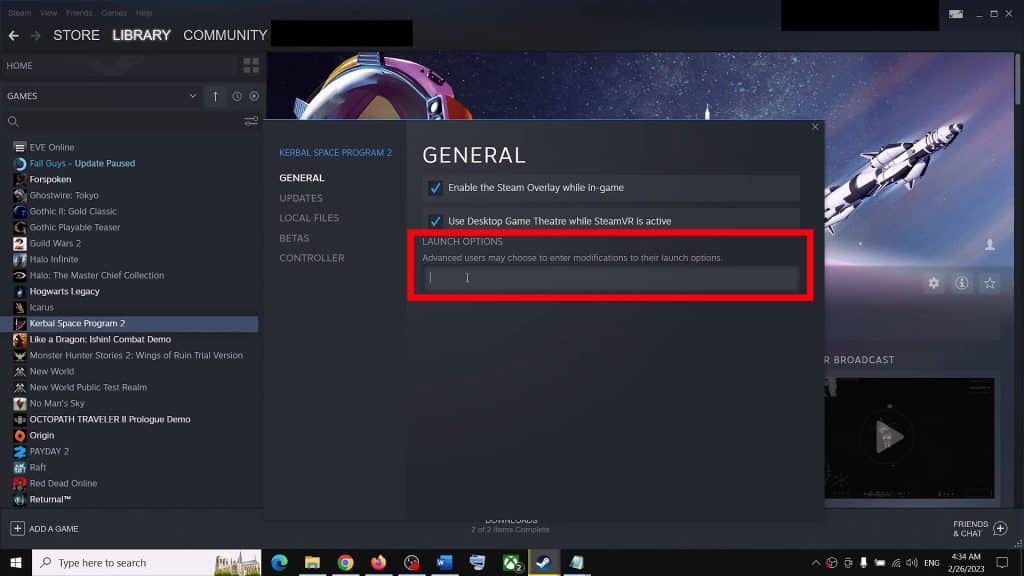
Task: Open Xbox app from taskbar
Action: pos(511,562)
